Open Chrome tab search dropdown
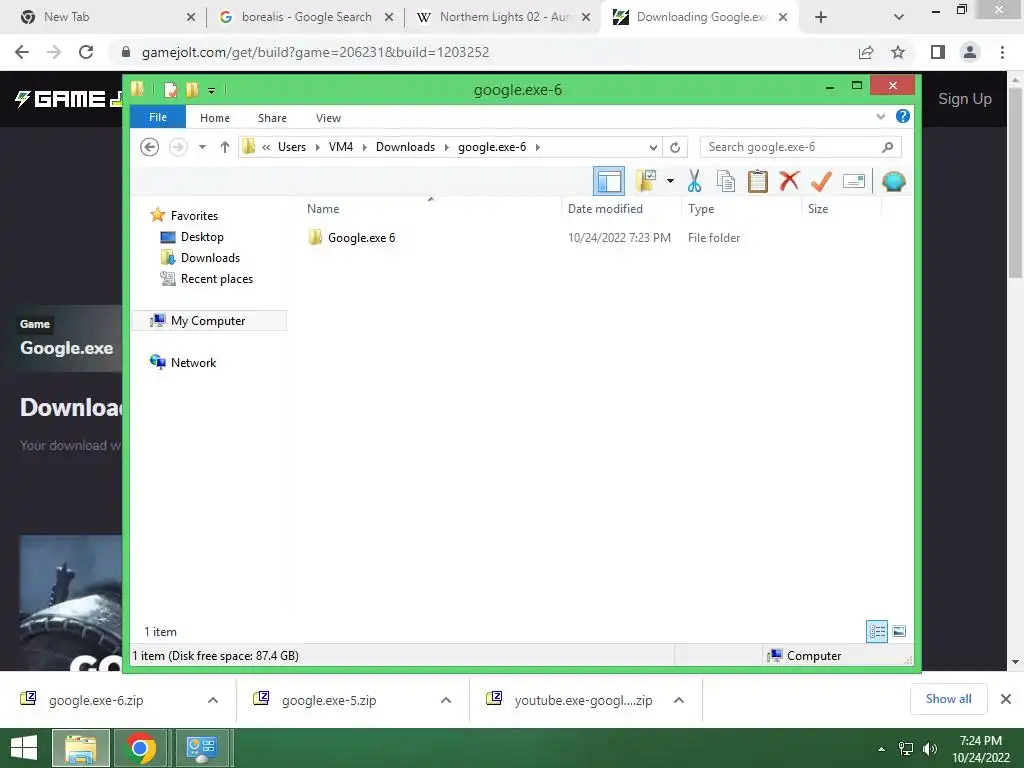 point(899,17)
